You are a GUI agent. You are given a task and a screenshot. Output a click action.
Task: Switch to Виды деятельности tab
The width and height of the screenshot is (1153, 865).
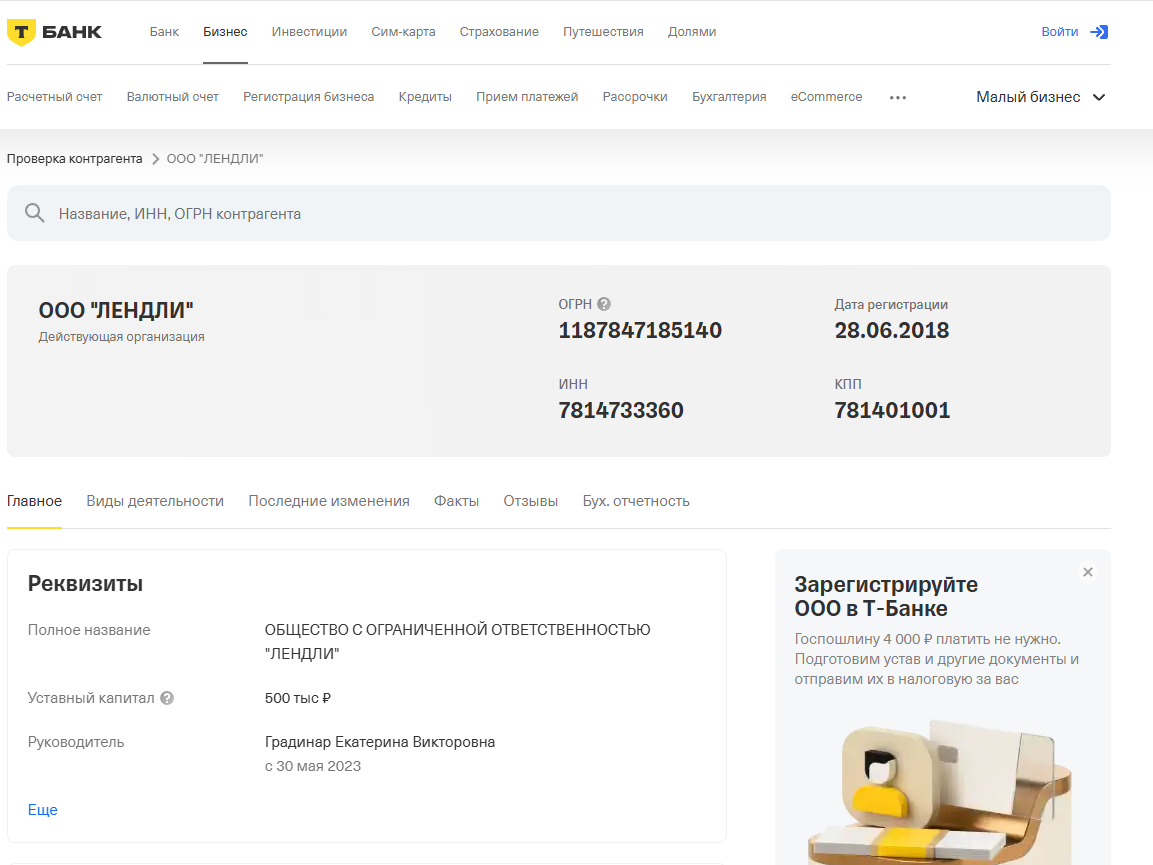[x=155, y=501]
